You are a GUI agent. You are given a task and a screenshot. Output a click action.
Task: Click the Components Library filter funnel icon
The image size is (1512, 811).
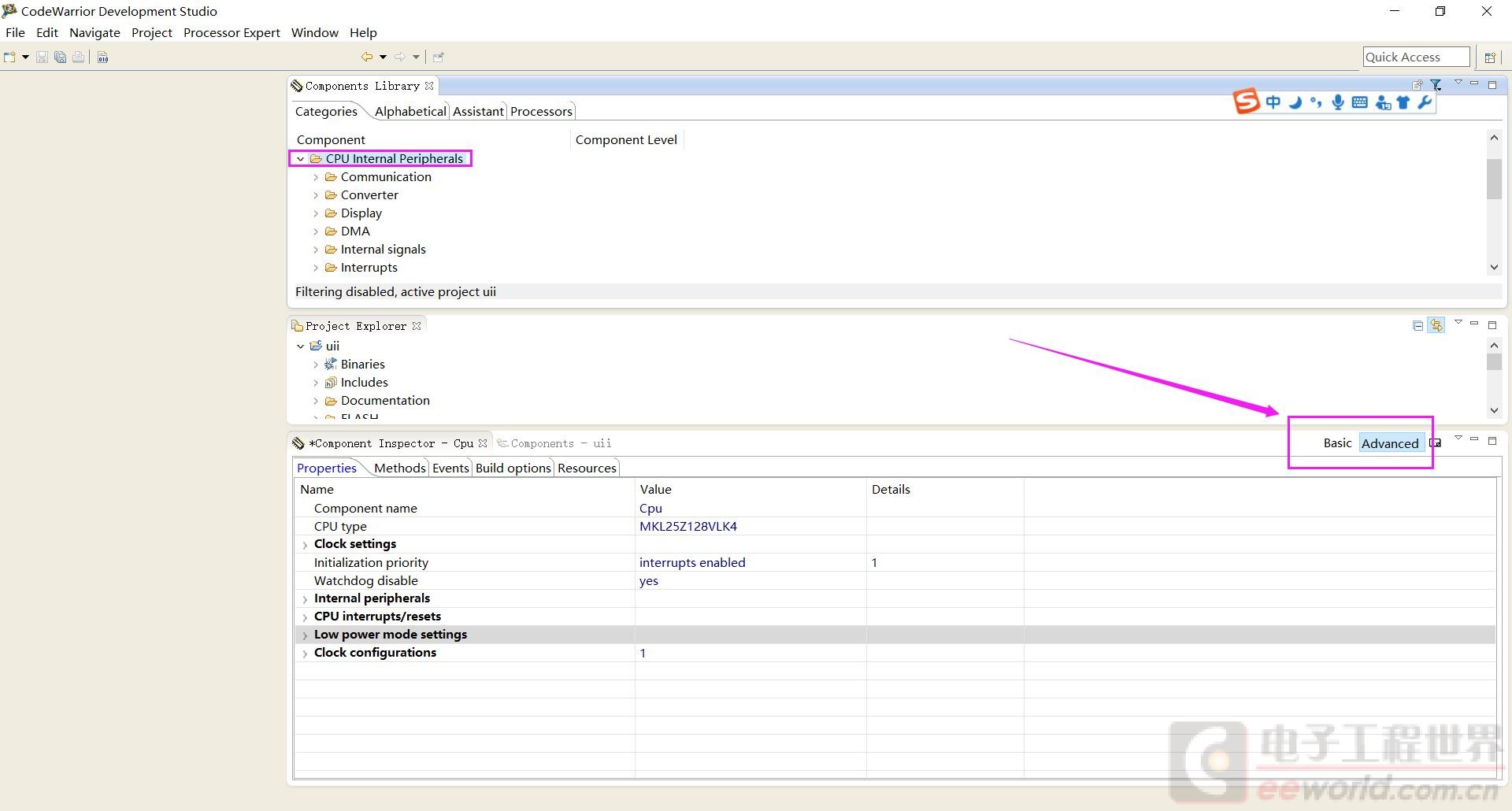1436,85
